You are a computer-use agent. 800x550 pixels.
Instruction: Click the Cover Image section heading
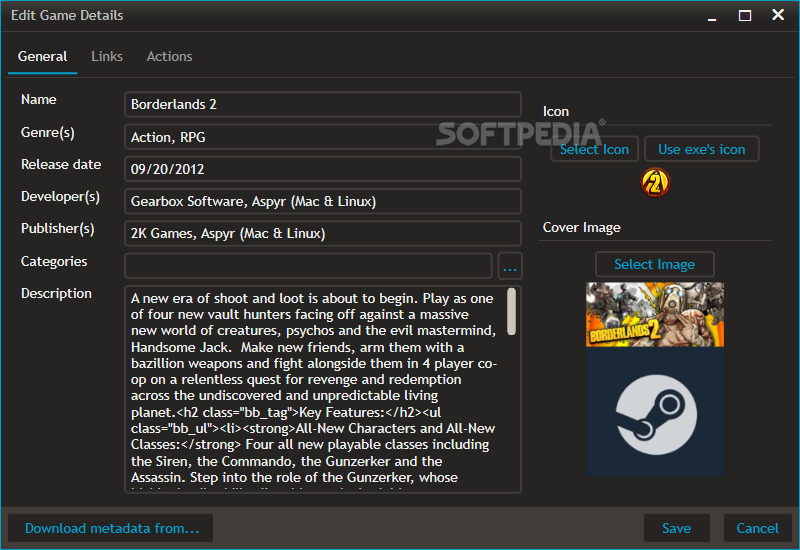[582, 228]
